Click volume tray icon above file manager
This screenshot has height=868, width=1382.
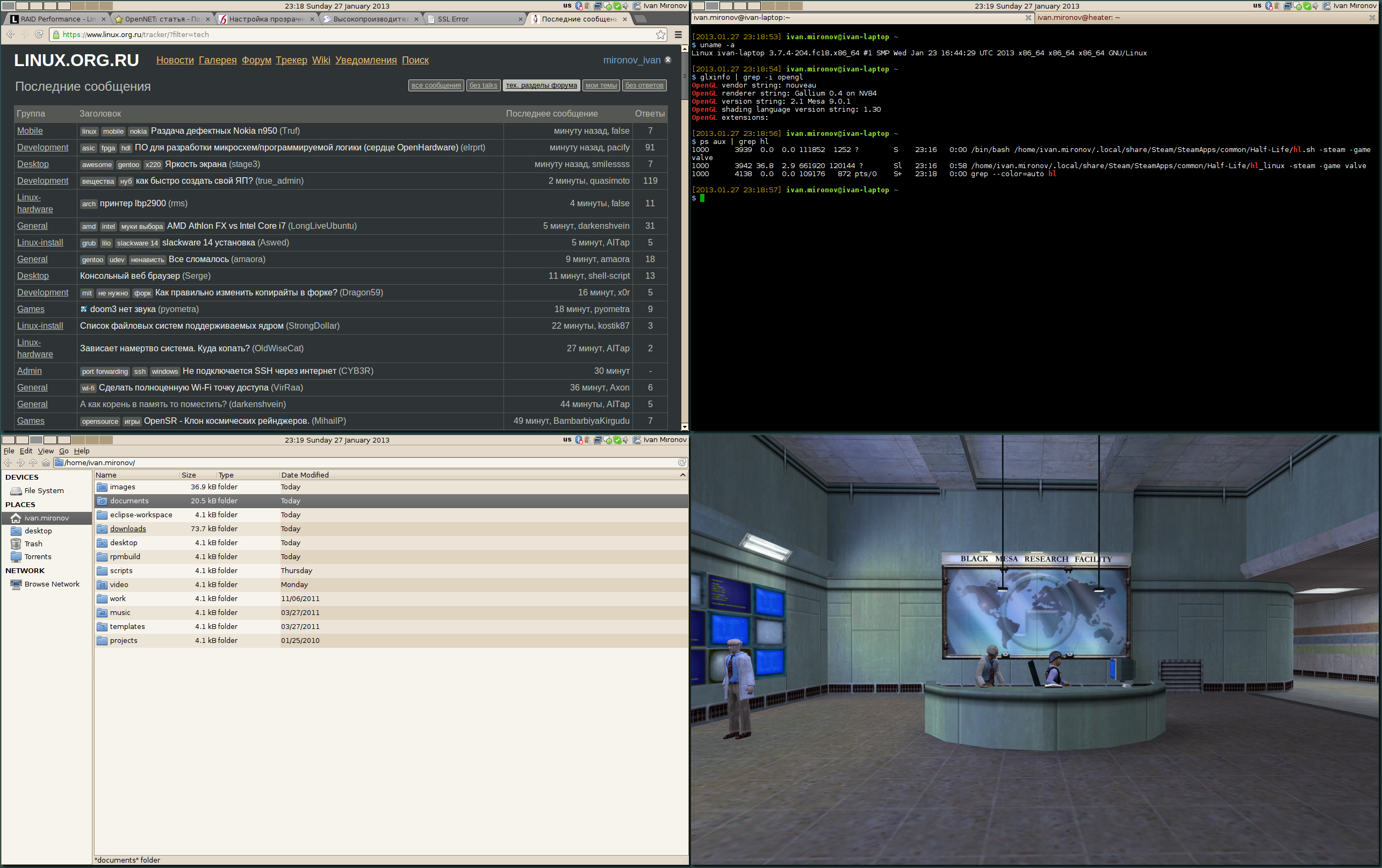coord(625,440)
